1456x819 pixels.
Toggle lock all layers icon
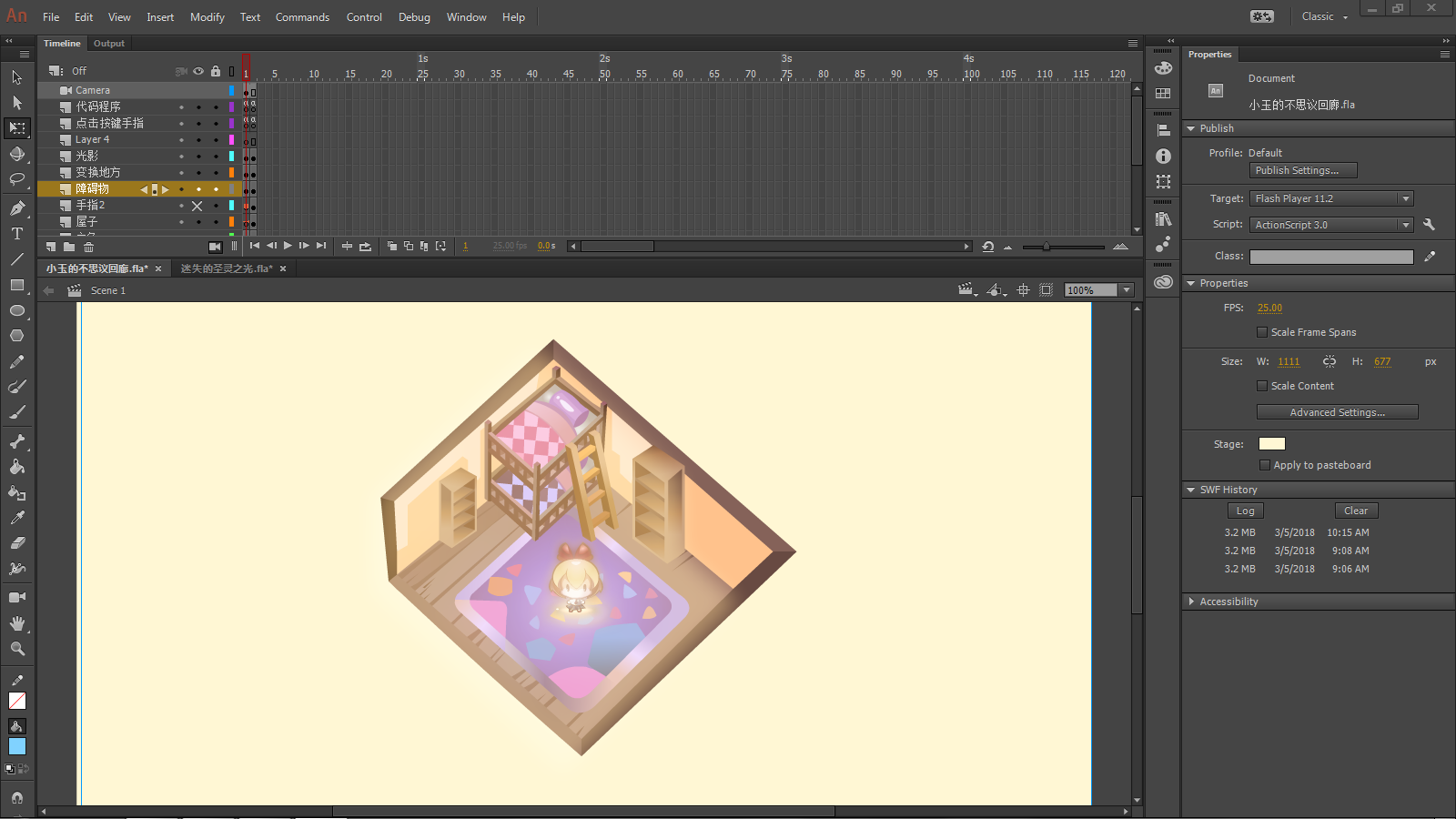click(216, 71)
